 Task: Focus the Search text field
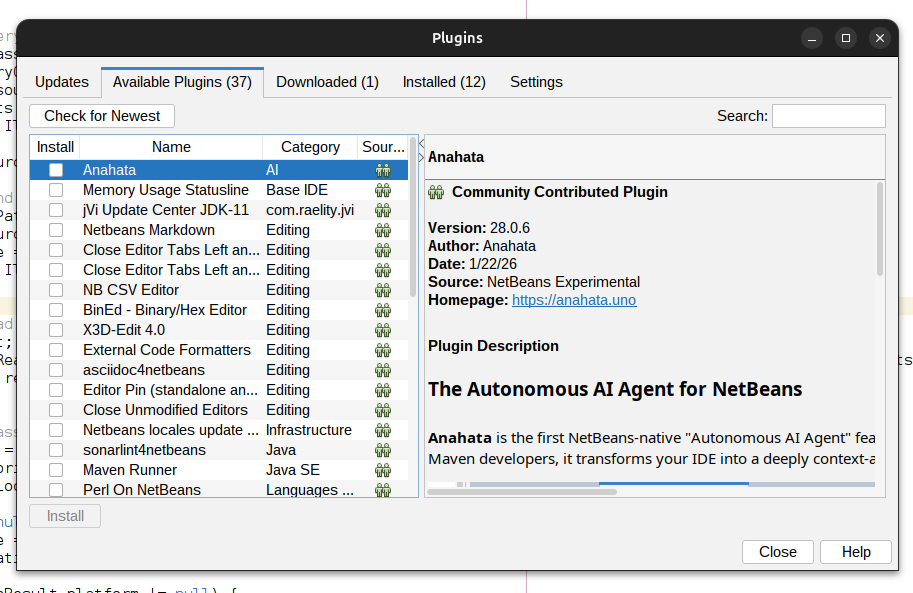tap(828, 116)
